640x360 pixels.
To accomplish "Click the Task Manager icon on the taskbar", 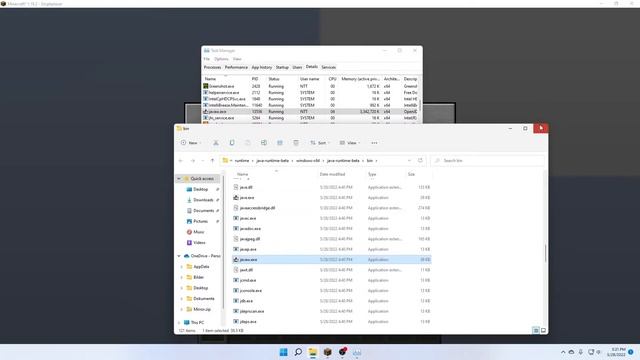I will tap(357, 352).
